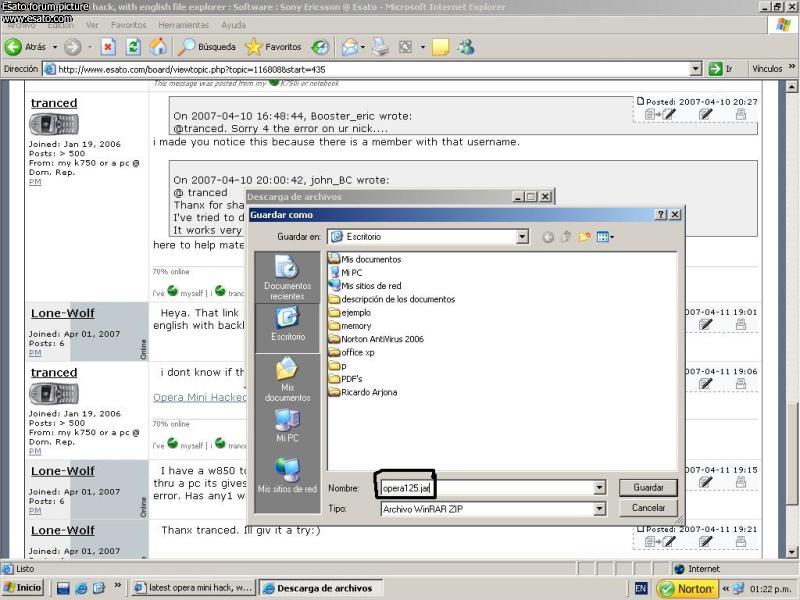Open Búsqueda search in the toolbar
The width and height of the screenshot is (800, 600).
pyautogui.click(x=207, y=47)
